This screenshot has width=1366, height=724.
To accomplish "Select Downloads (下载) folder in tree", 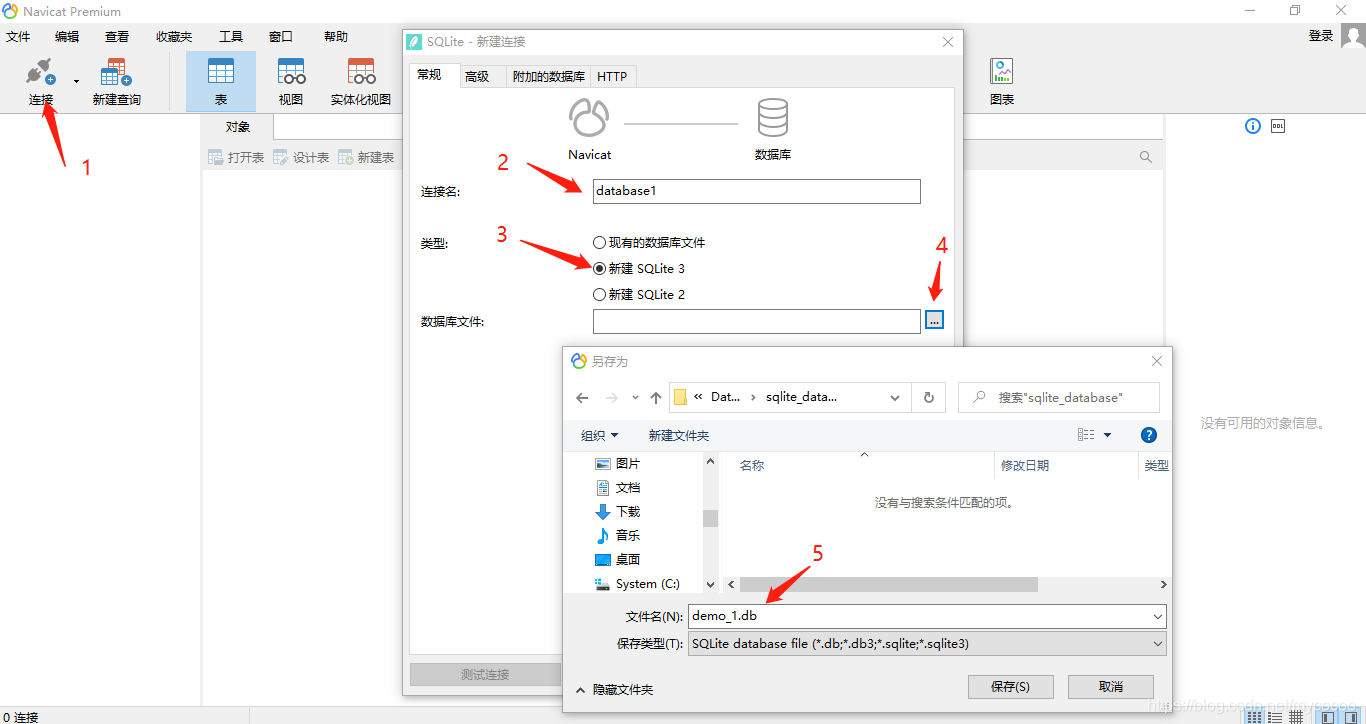I will (x=617, y=512).
